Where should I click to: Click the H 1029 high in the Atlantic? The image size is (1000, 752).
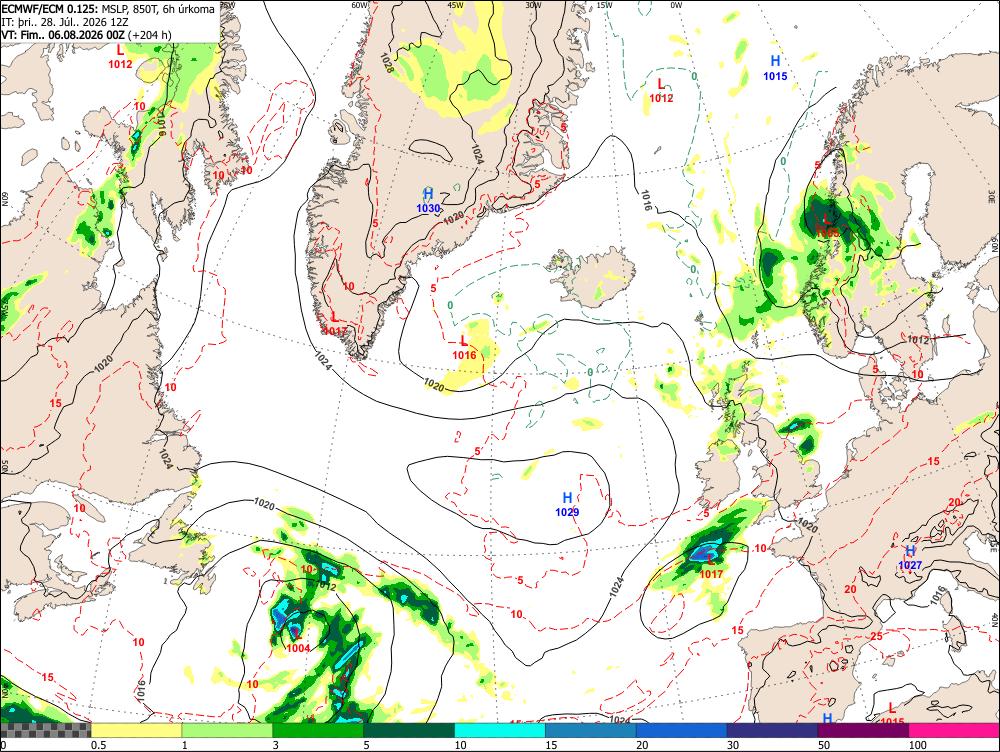tap(567, 504)
